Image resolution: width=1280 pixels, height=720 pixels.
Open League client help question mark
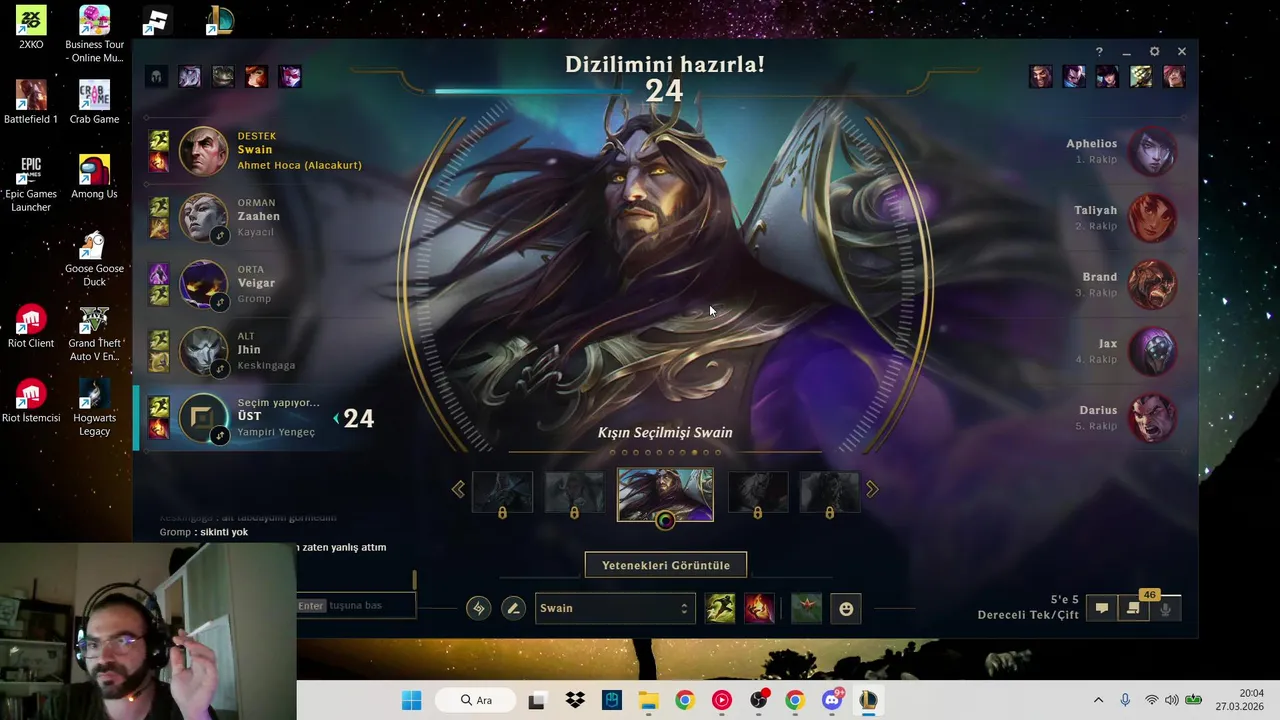1099,52
